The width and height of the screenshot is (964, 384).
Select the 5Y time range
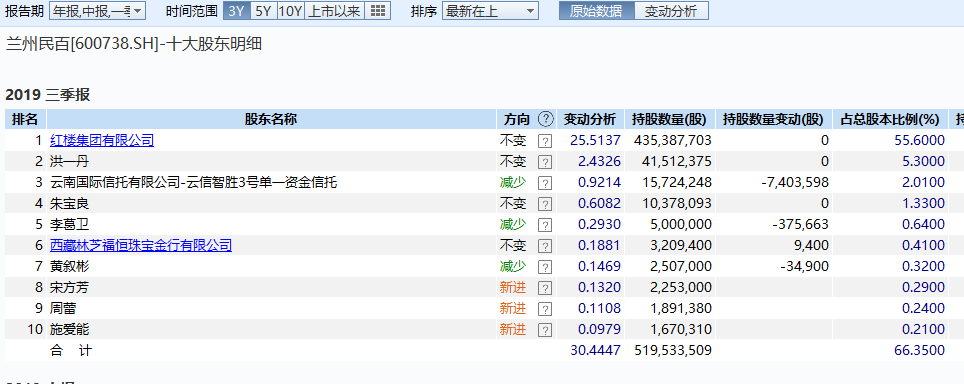pos(263,11)
